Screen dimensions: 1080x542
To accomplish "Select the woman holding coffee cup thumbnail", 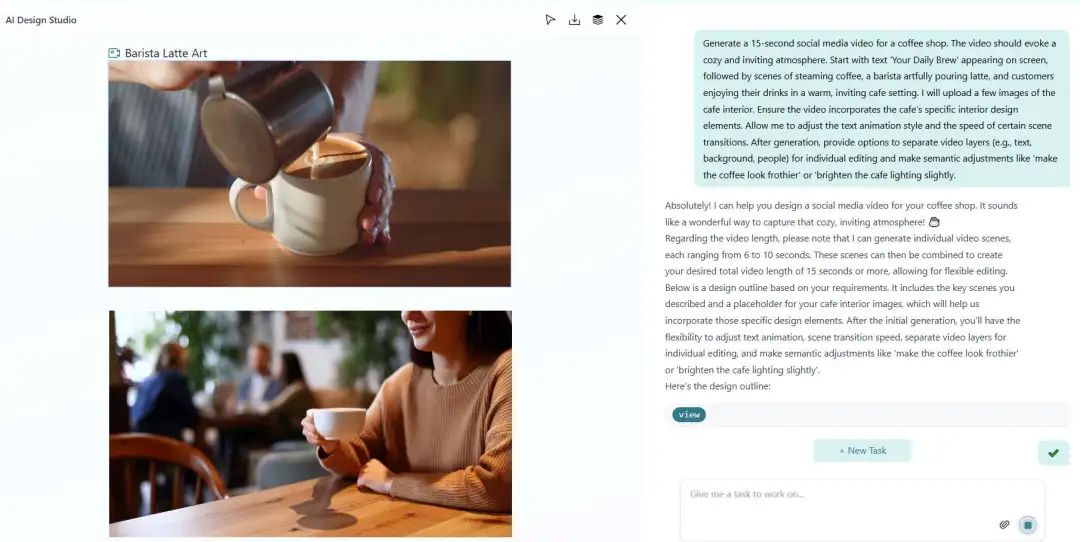I will coord(310,424).
